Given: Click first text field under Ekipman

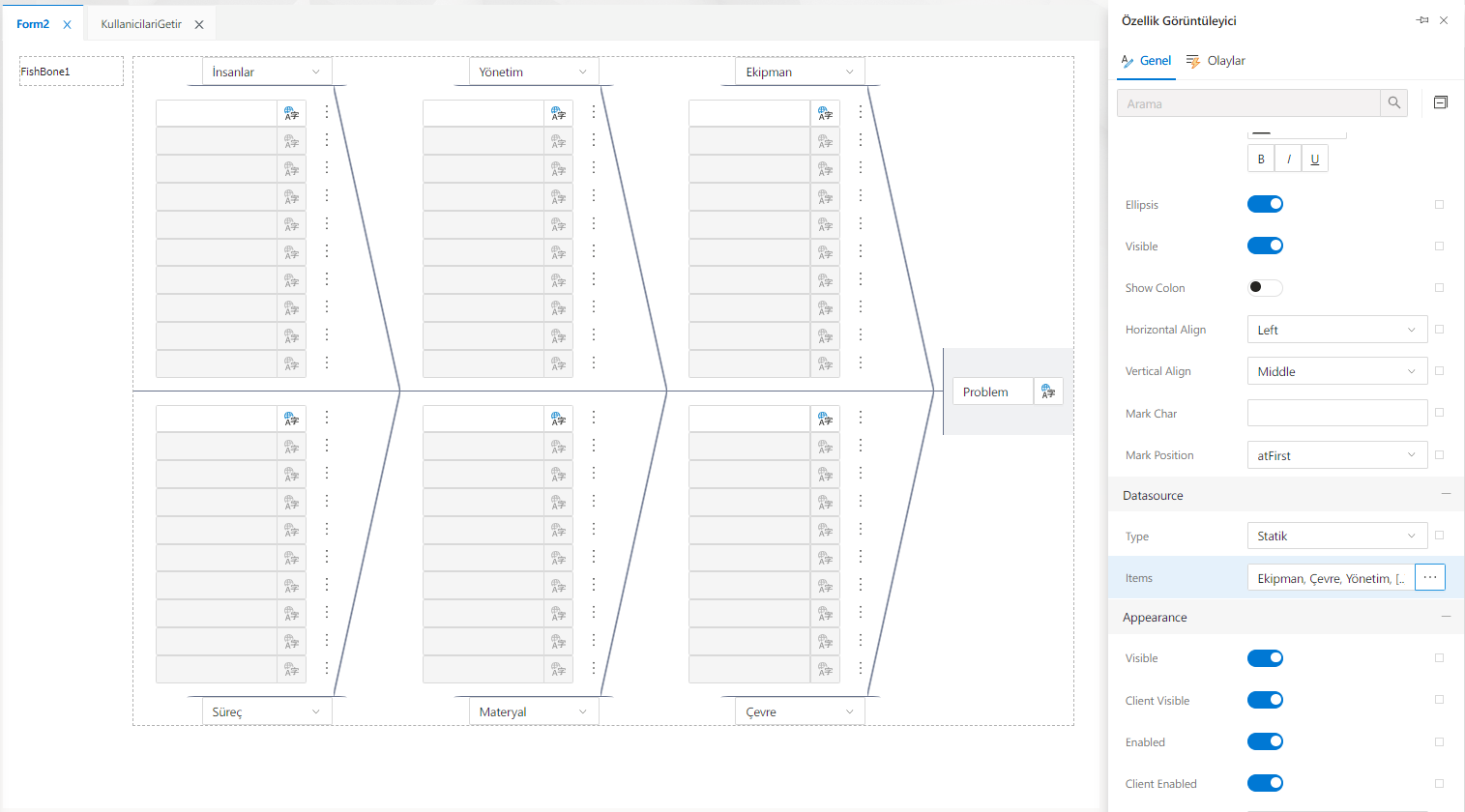Looking at the screenshot, I should 749,113.
